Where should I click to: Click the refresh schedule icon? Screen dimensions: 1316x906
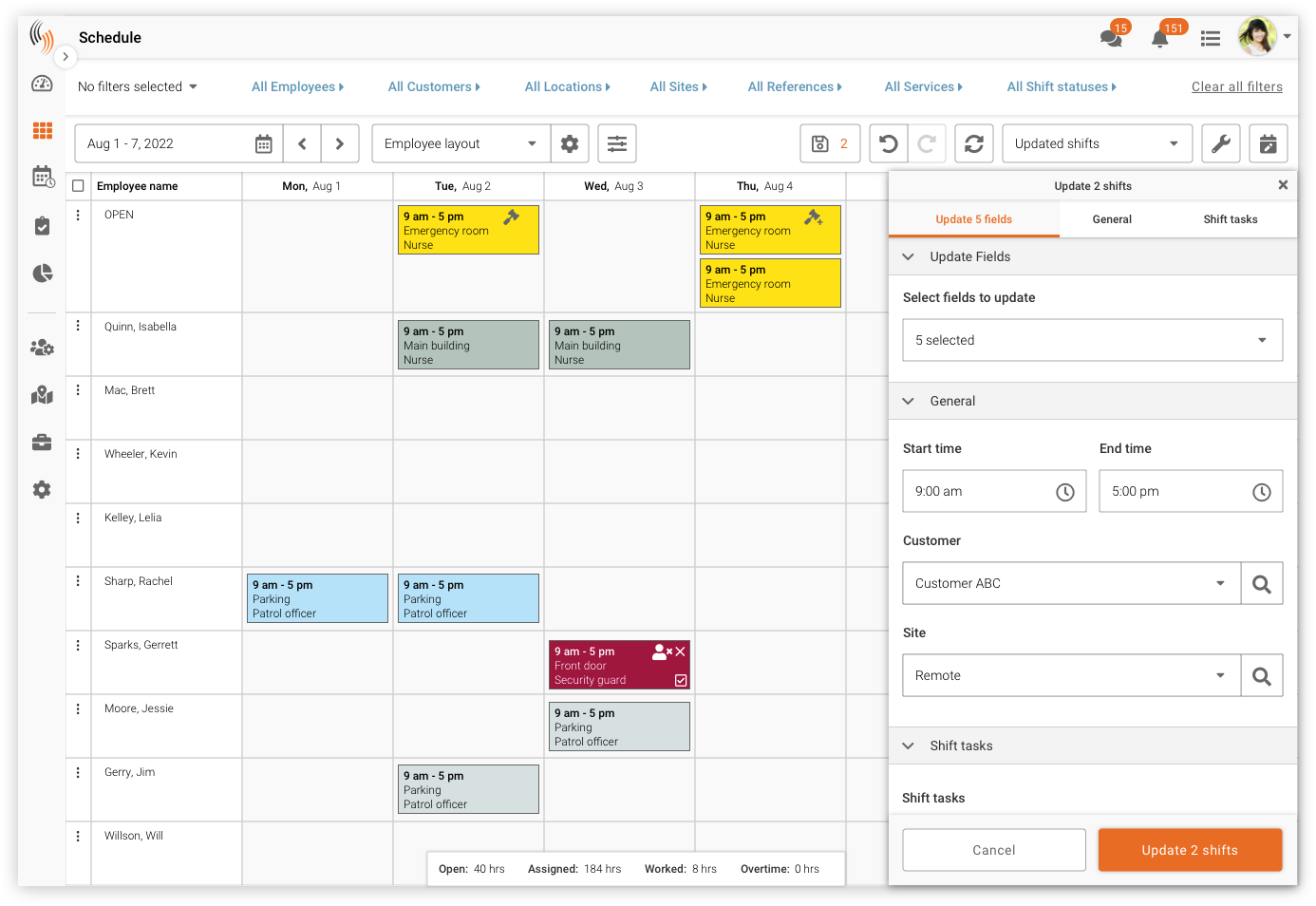pos(974,143)
